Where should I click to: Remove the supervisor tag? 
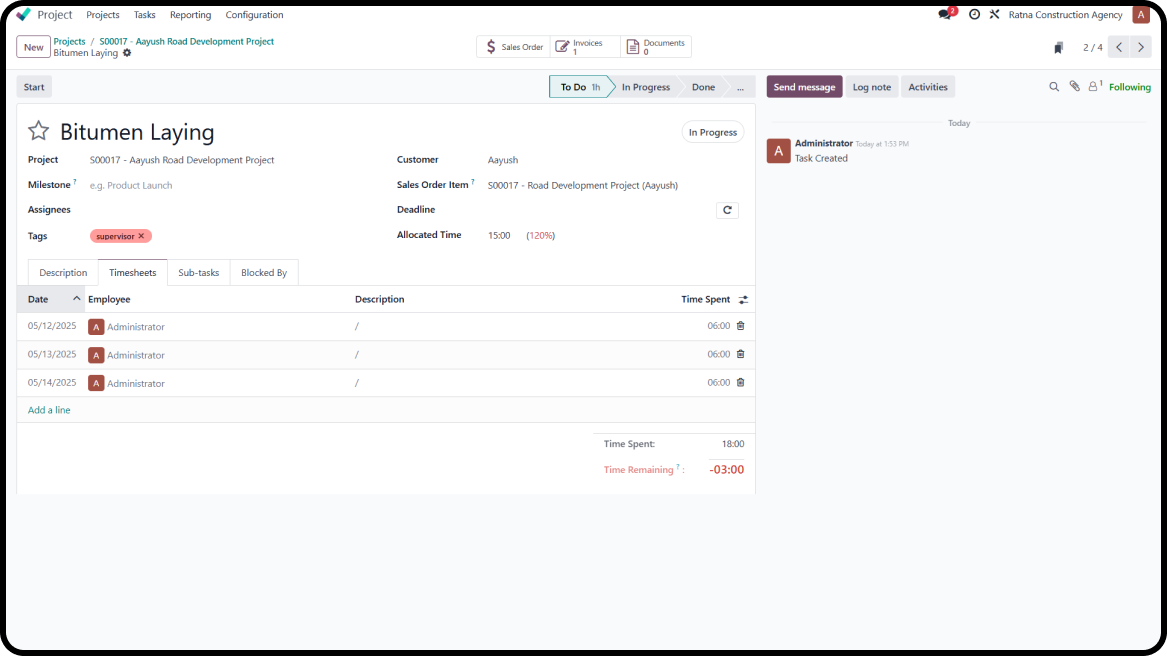coord(141,236)
